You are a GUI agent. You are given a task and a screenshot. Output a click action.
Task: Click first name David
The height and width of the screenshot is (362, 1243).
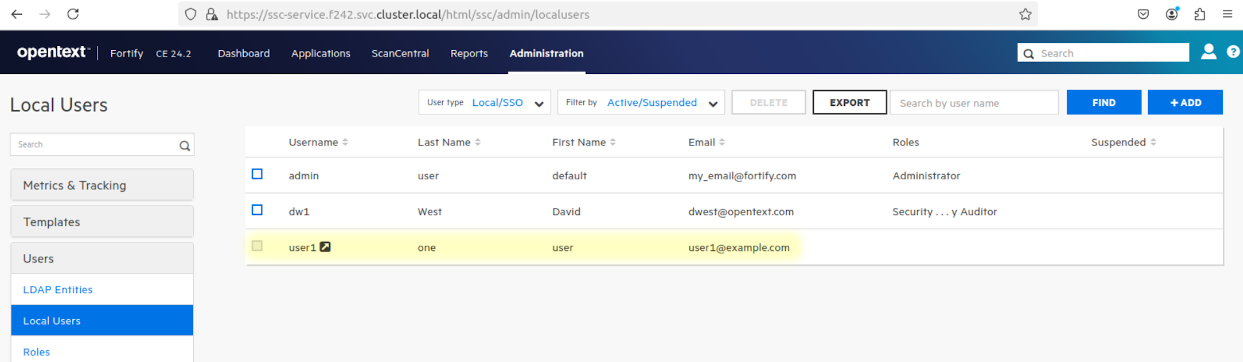coord(566,212)
